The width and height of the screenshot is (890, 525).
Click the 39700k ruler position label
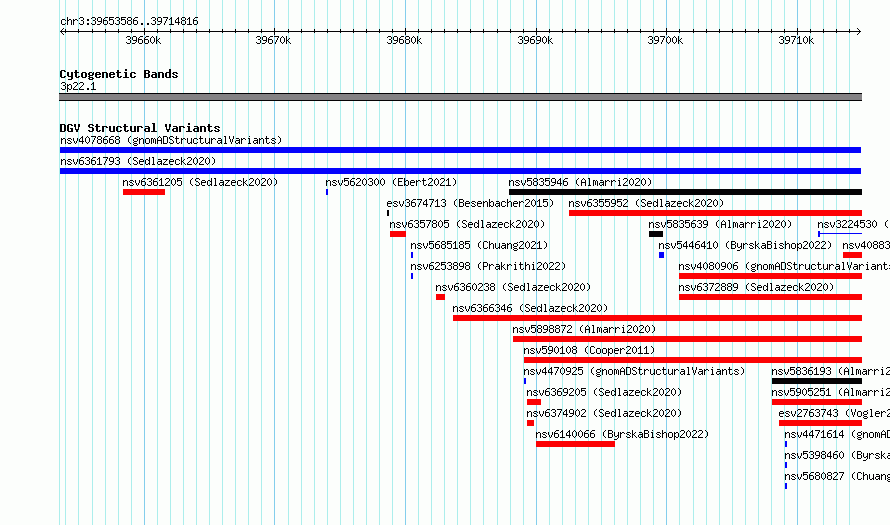pos(665,40)
